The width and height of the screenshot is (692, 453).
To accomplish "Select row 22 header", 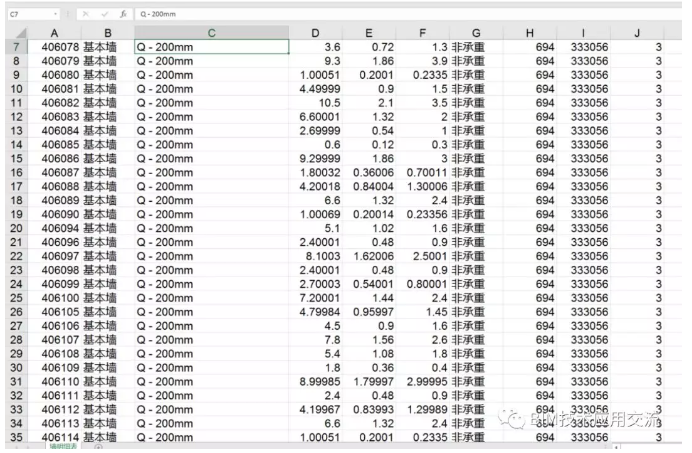I will (x=16, y=256).
